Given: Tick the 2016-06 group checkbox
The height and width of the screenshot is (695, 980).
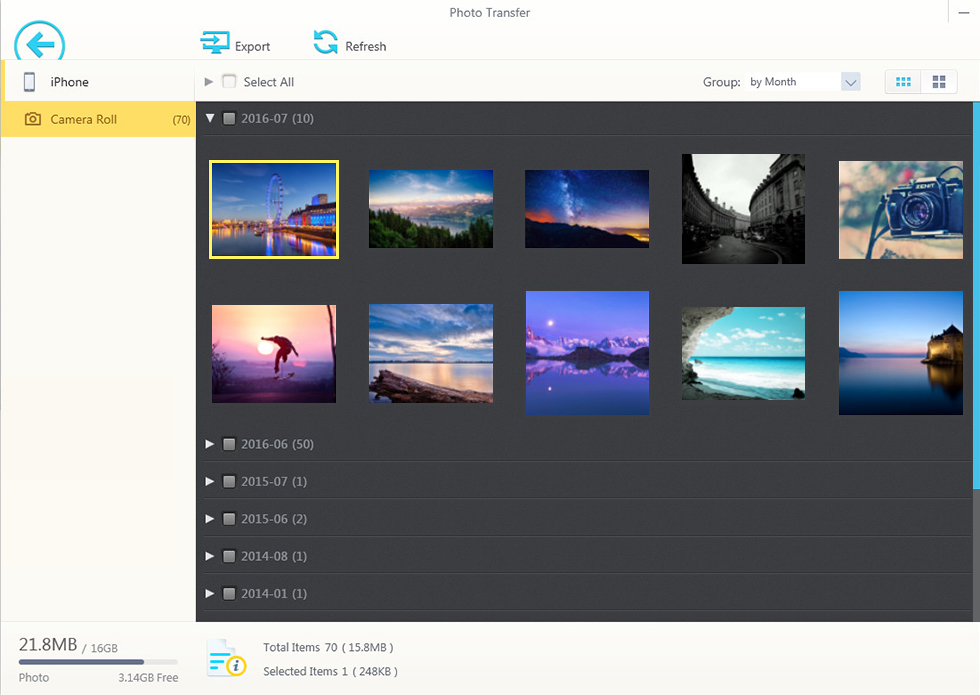Looking at the screenshot, I should [x=229, y=444].
